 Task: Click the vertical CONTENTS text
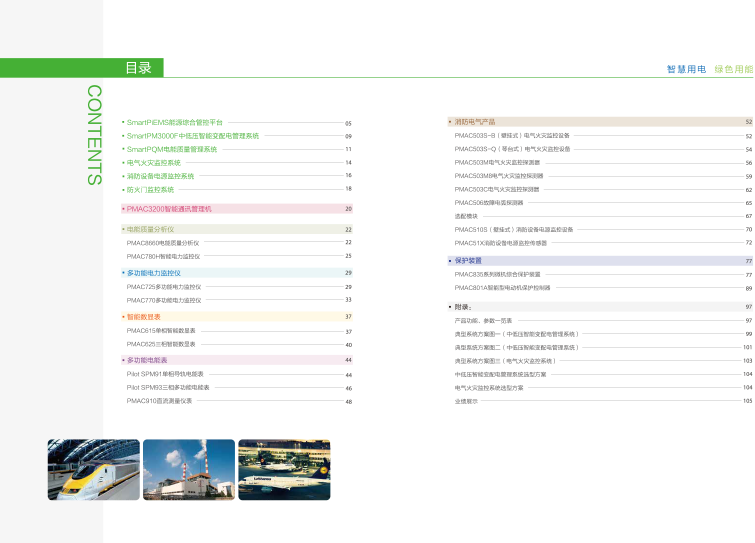(93, 135)
